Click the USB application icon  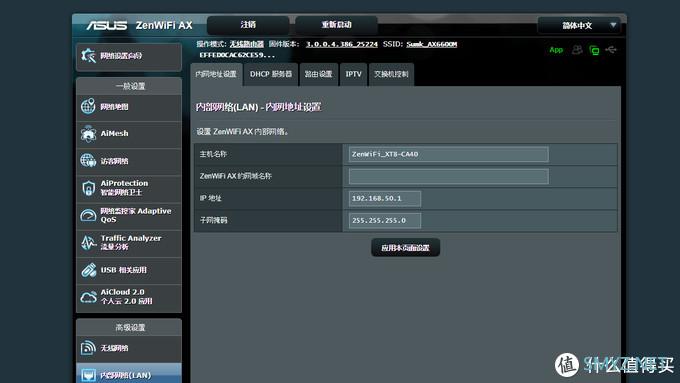click(88, 270)
